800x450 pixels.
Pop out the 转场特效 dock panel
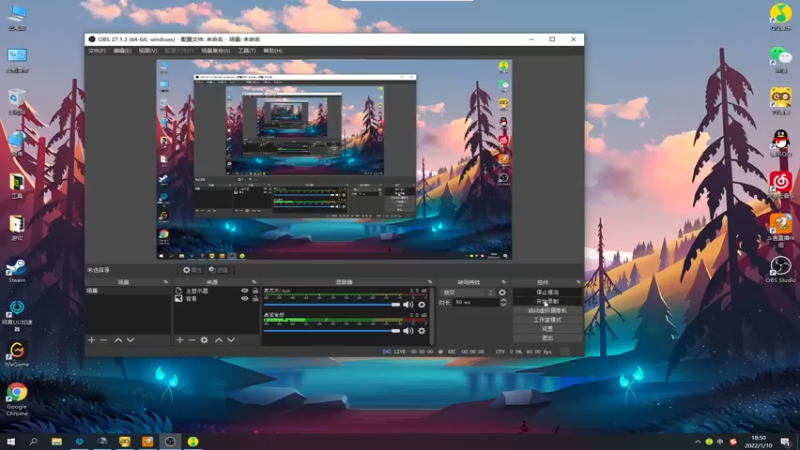click(x=504, y=282)
